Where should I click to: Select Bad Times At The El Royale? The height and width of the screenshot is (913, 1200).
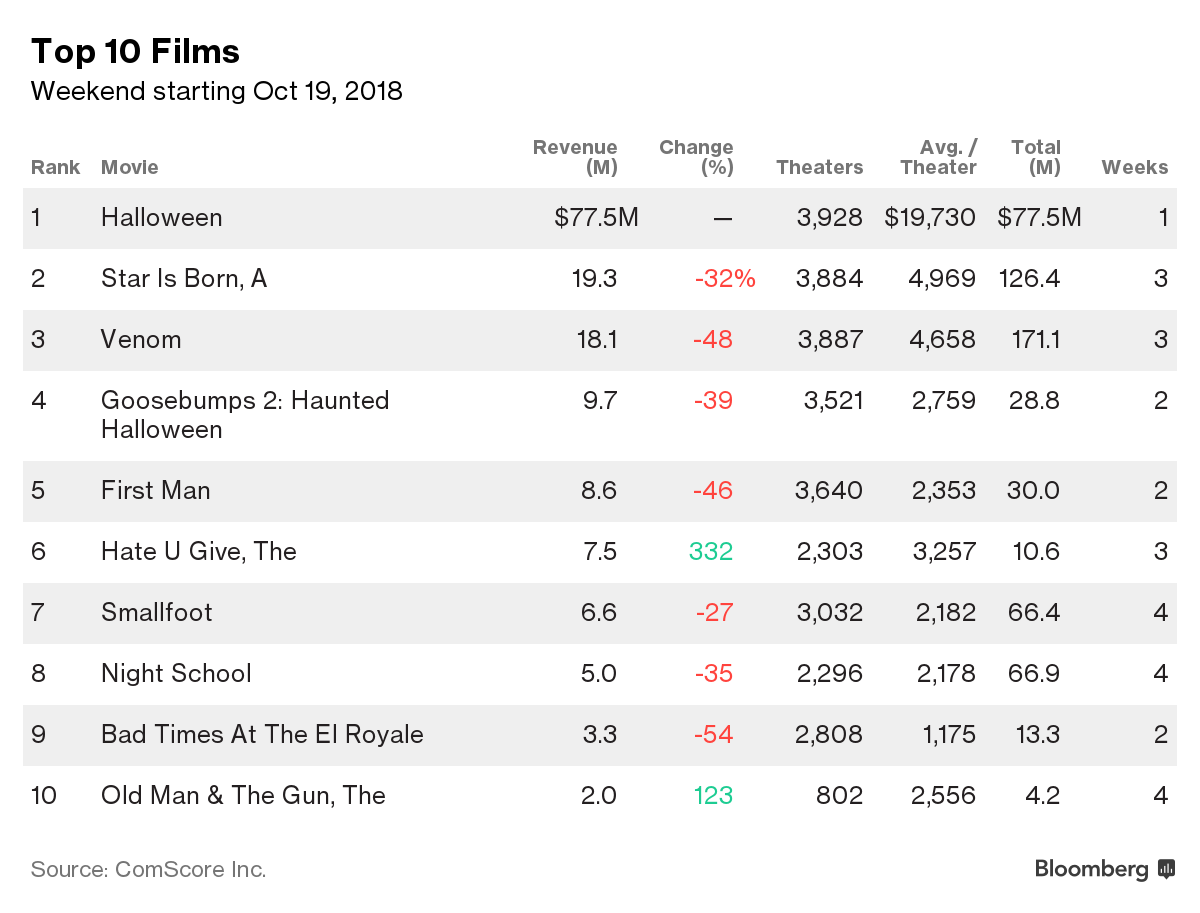pos(262,734)
